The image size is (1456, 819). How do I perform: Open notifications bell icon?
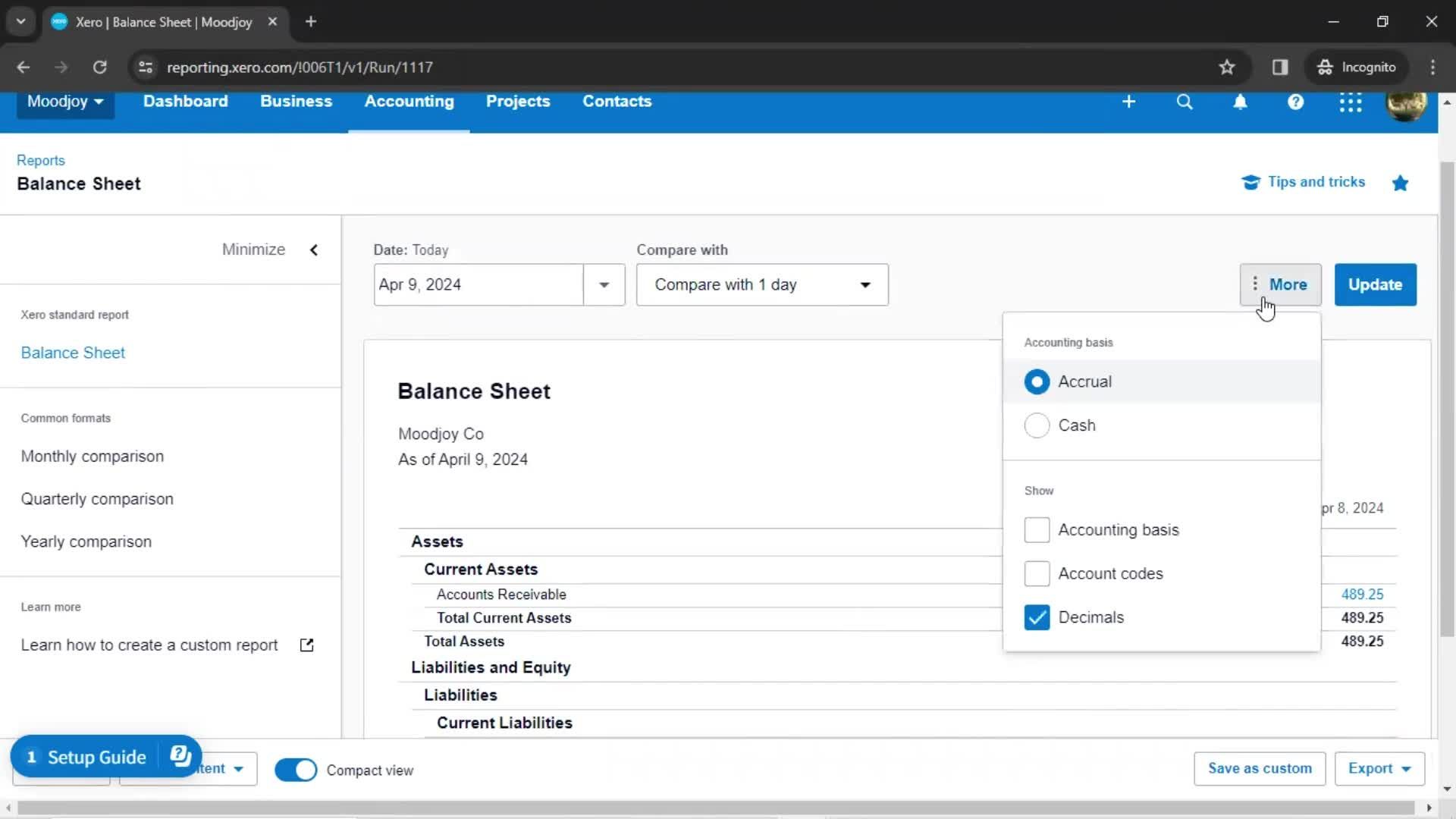point(1240,102)
